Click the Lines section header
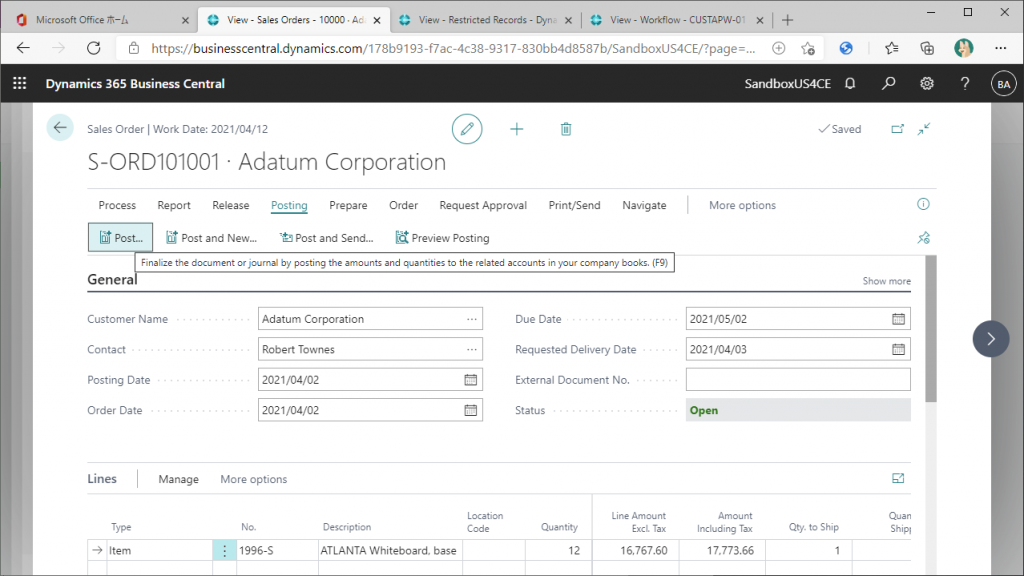Viewport: 1024px width, 576px height. [x=102, y=479]
